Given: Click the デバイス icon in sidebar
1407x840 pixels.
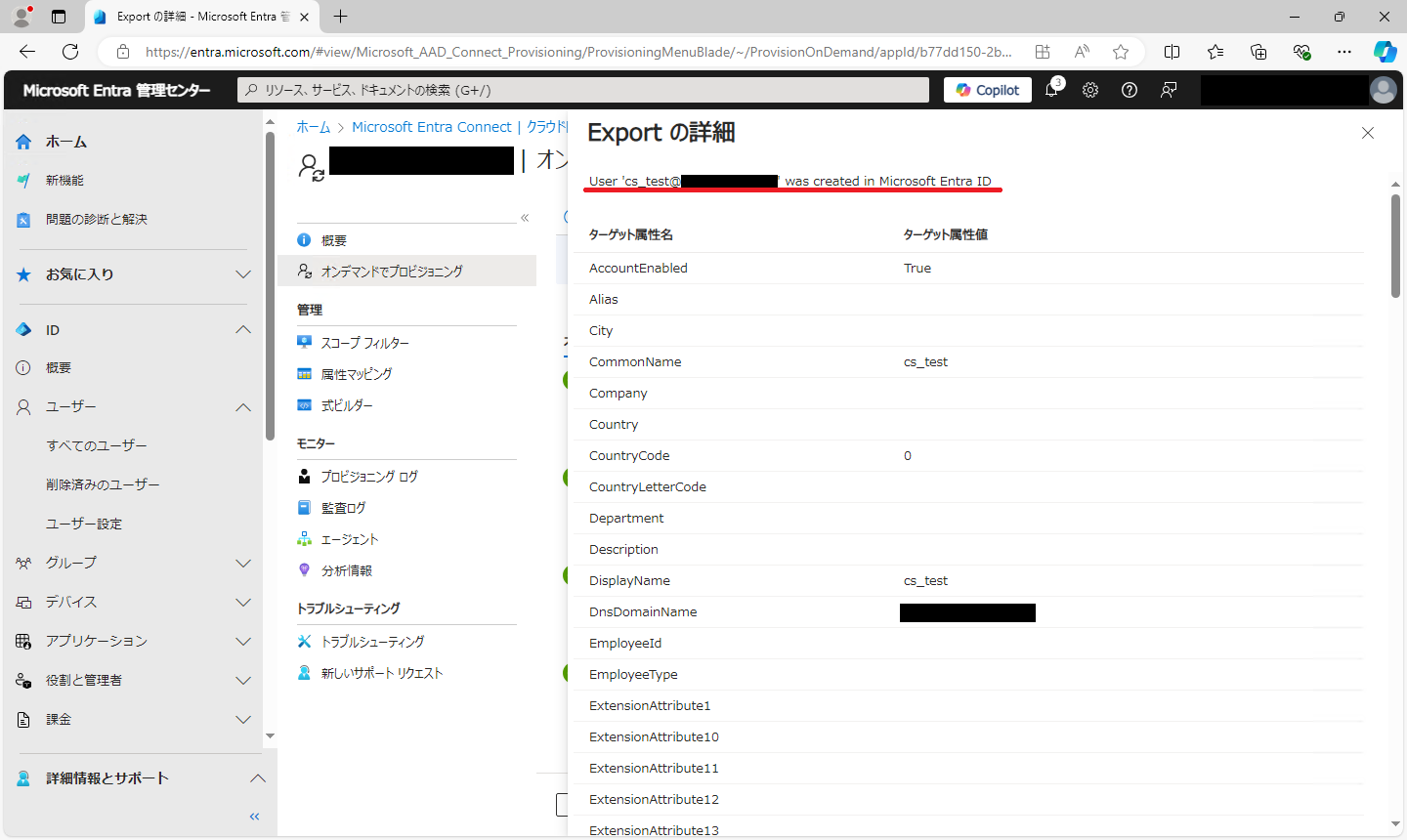Looking at the screenshot, I should pos(23,603).
